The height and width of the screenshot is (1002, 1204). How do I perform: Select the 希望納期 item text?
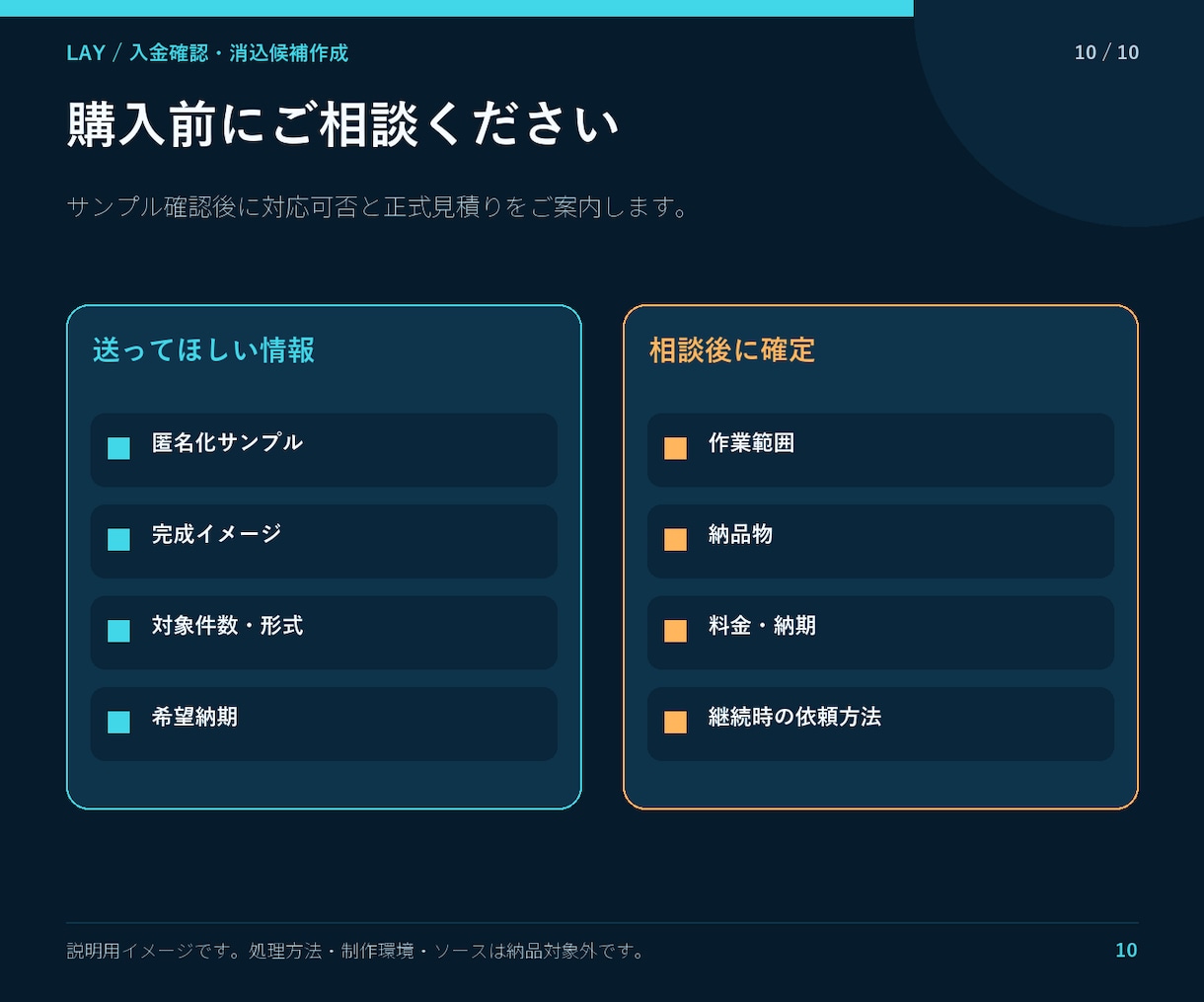(x=194, y=717)
